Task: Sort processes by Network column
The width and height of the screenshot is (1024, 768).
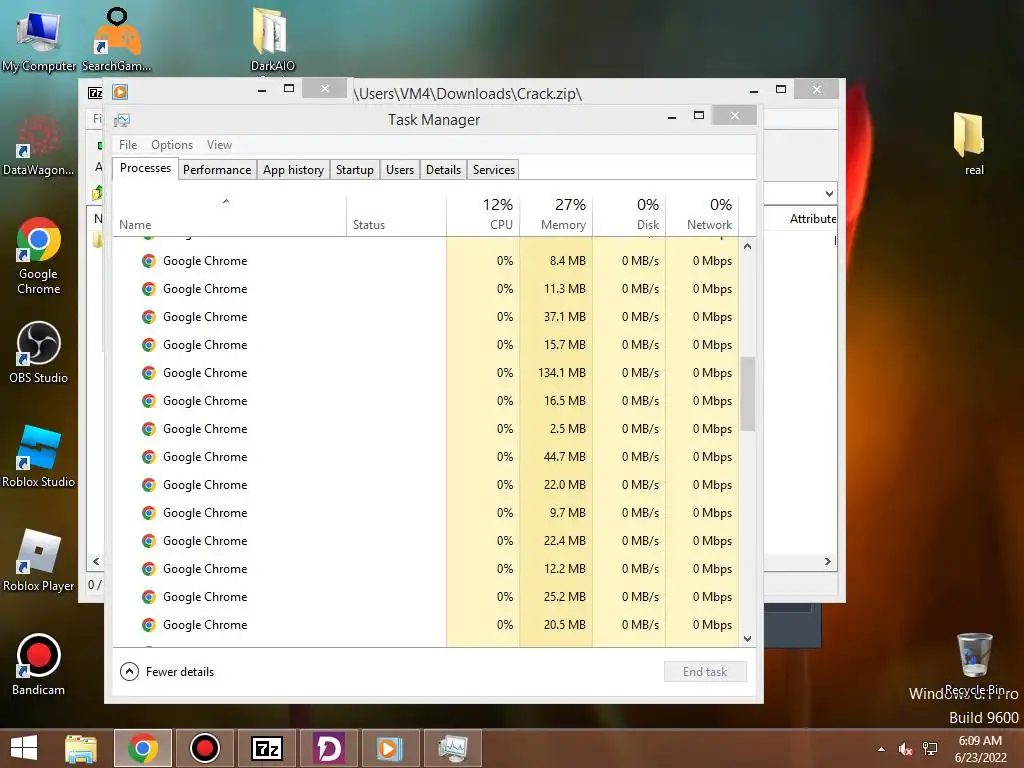Action: coord(703,216)
